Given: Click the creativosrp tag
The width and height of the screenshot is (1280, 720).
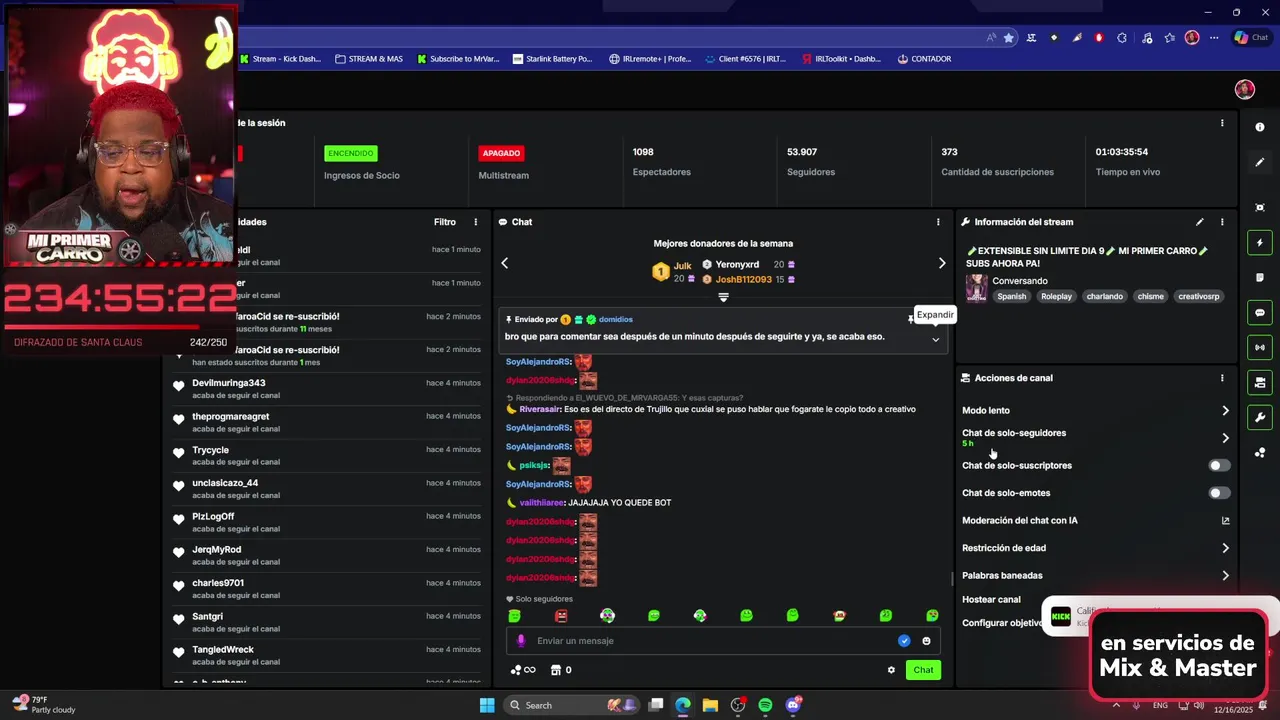Looking at the screenshot, I should coord(1198,297).
